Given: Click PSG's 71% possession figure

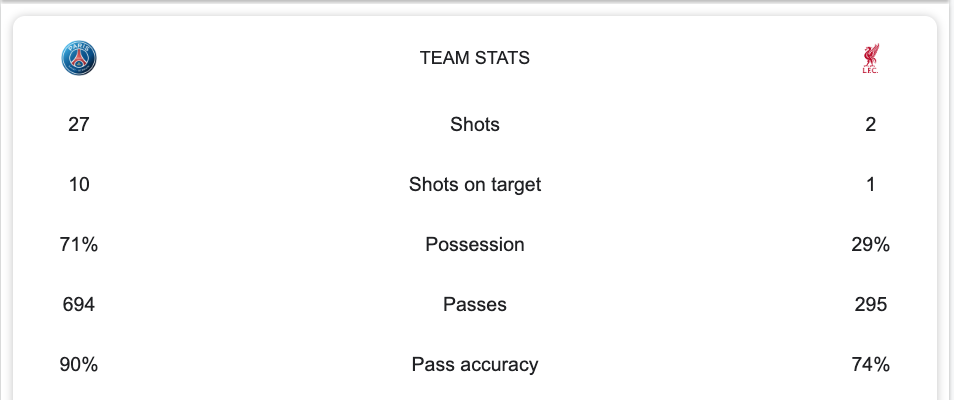Looking at the screenshot, I should (78, 244).
